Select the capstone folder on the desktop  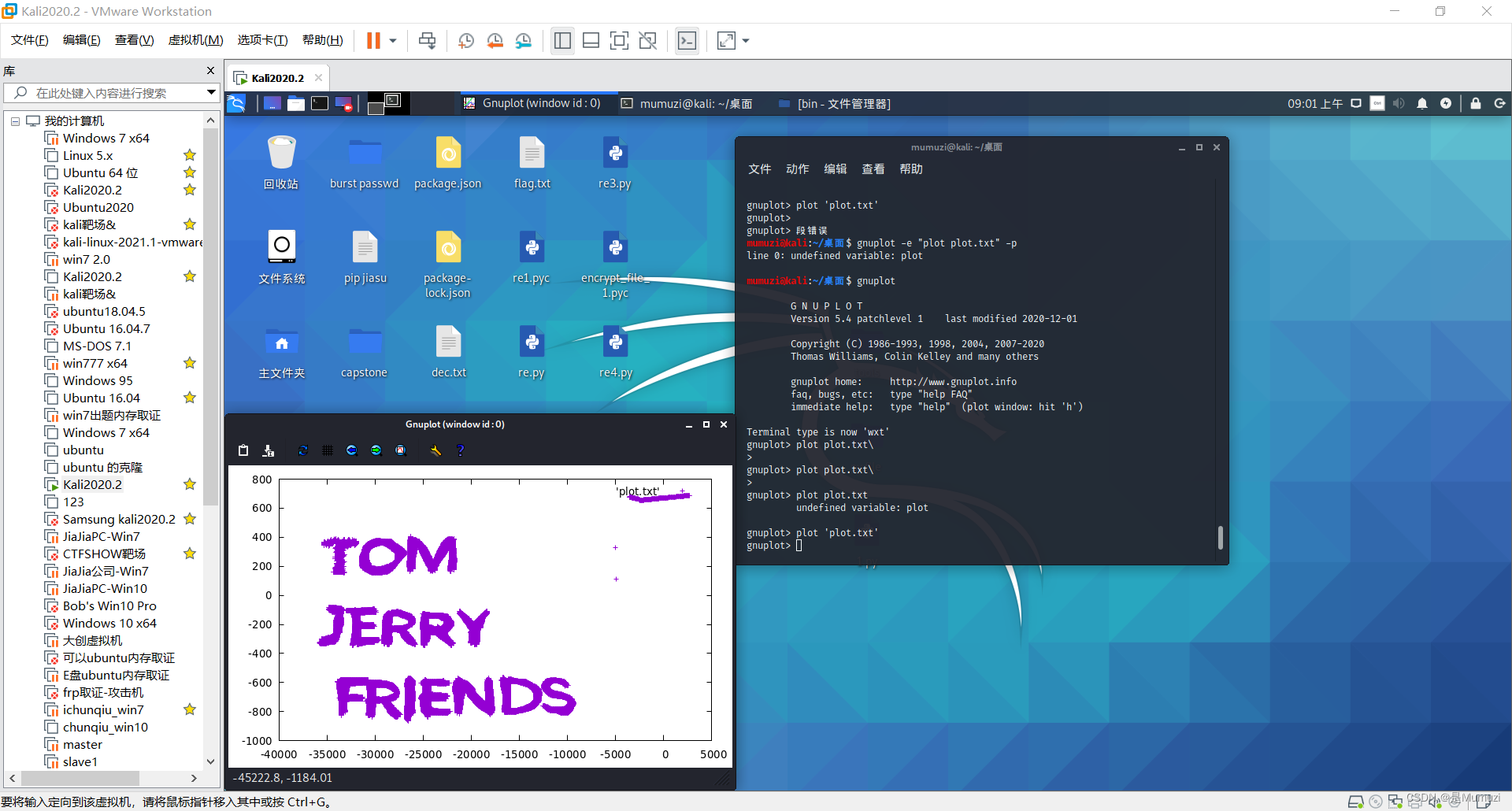[365, 352]
